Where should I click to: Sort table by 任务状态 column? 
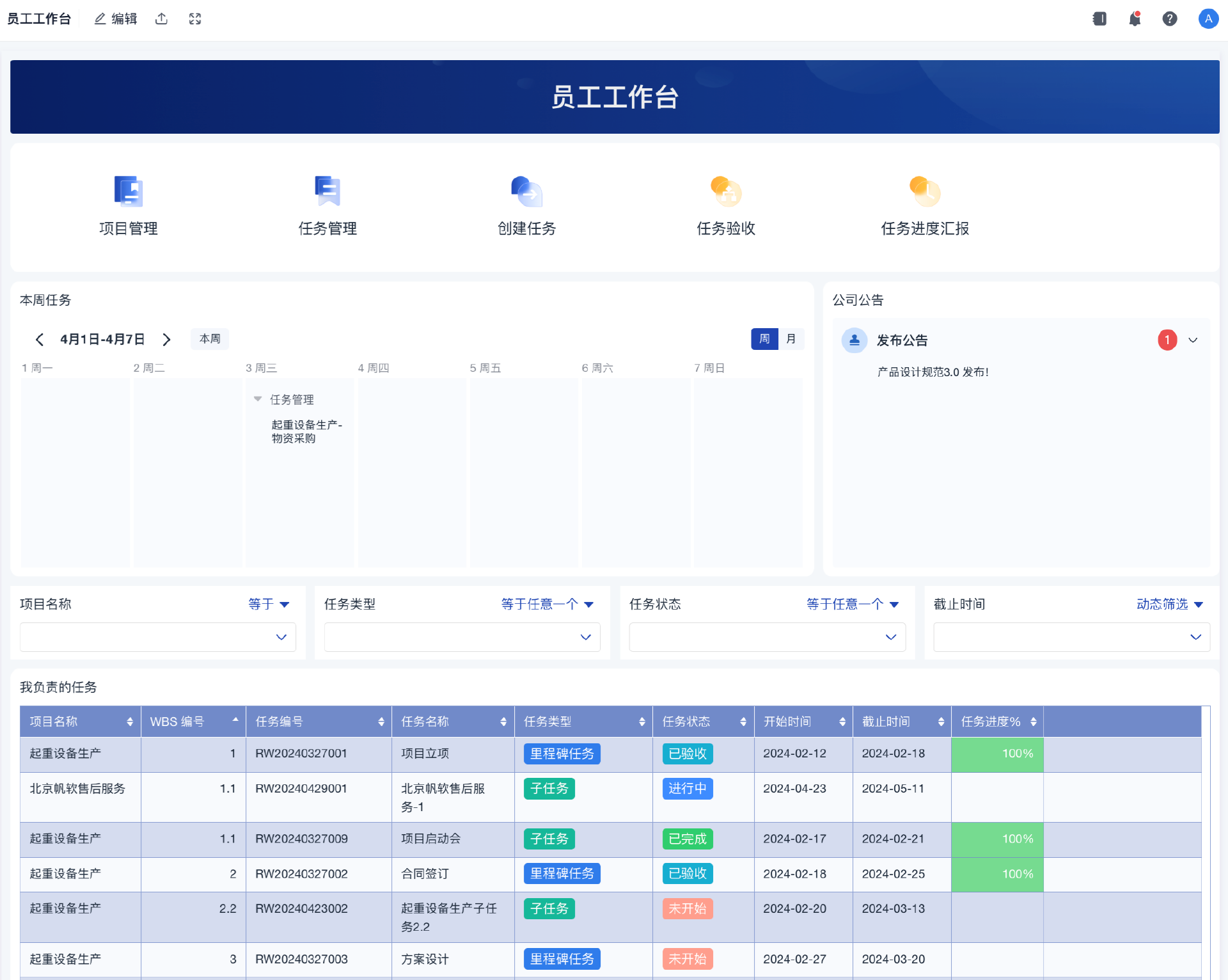click(x=743, y=722)
